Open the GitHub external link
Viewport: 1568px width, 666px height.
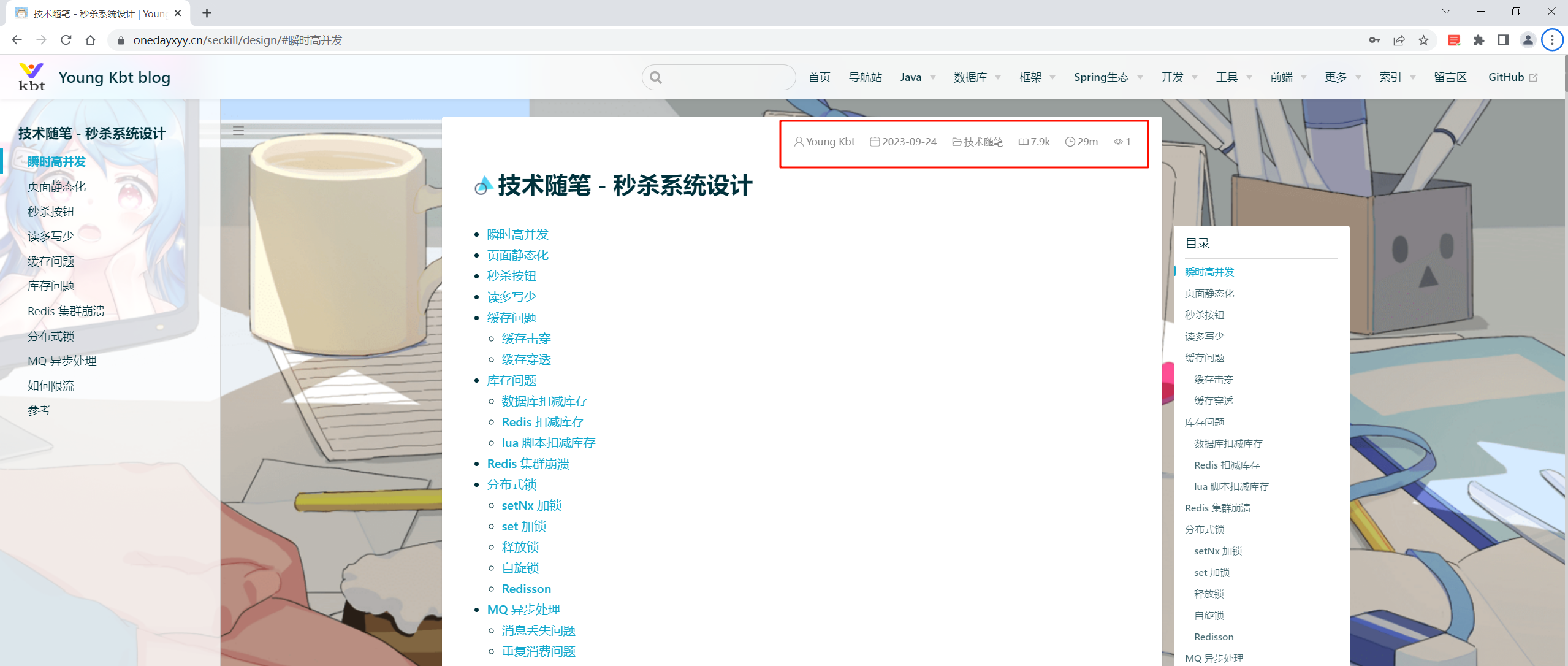(1513, 77)
